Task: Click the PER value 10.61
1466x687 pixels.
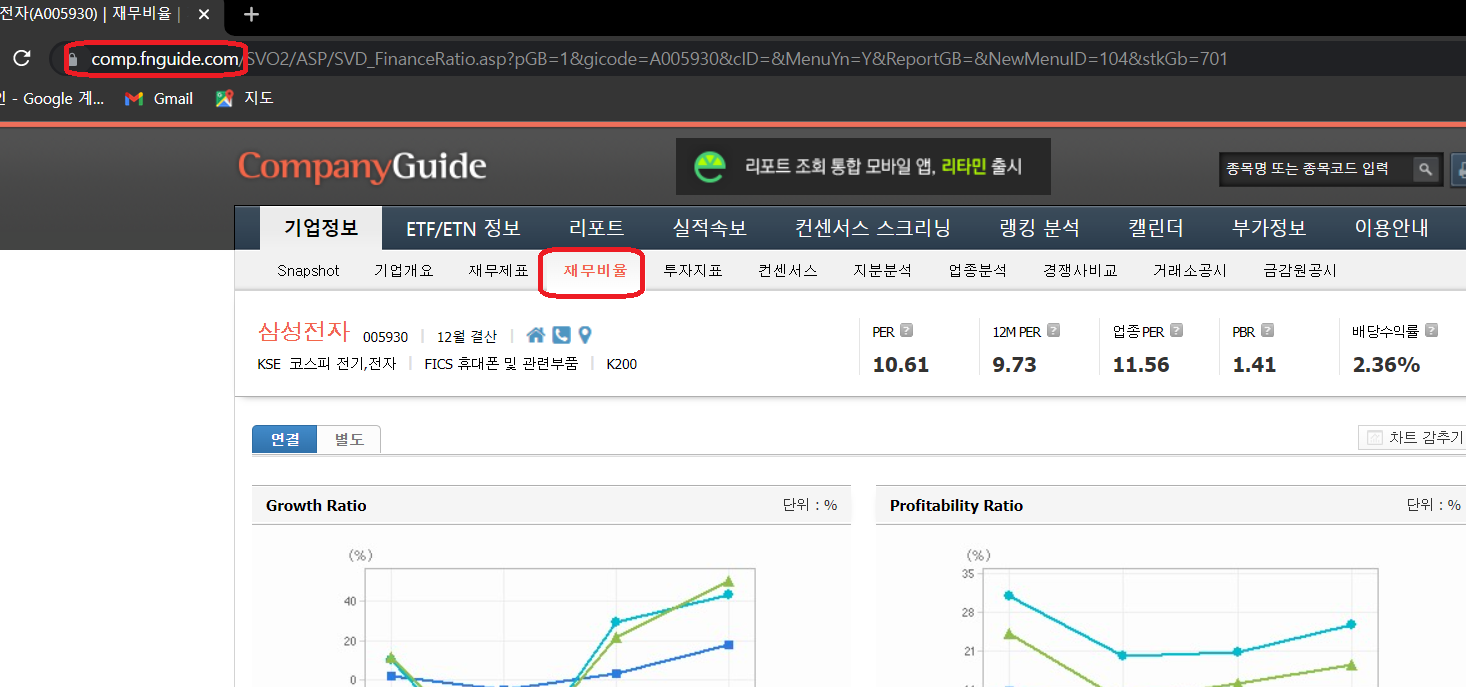Action: (x=901, y=365)
